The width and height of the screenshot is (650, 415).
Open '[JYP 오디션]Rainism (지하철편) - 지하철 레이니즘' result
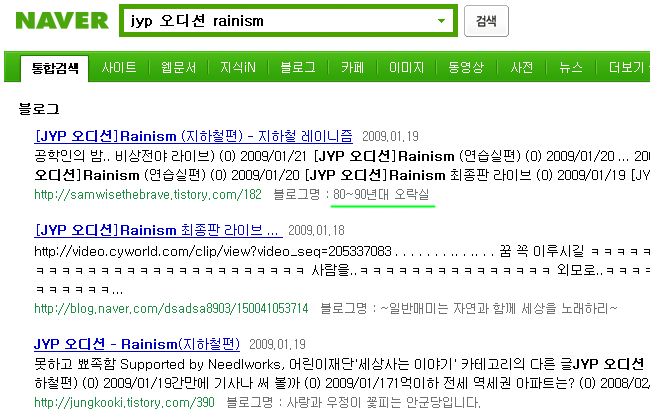pos(193,136)
